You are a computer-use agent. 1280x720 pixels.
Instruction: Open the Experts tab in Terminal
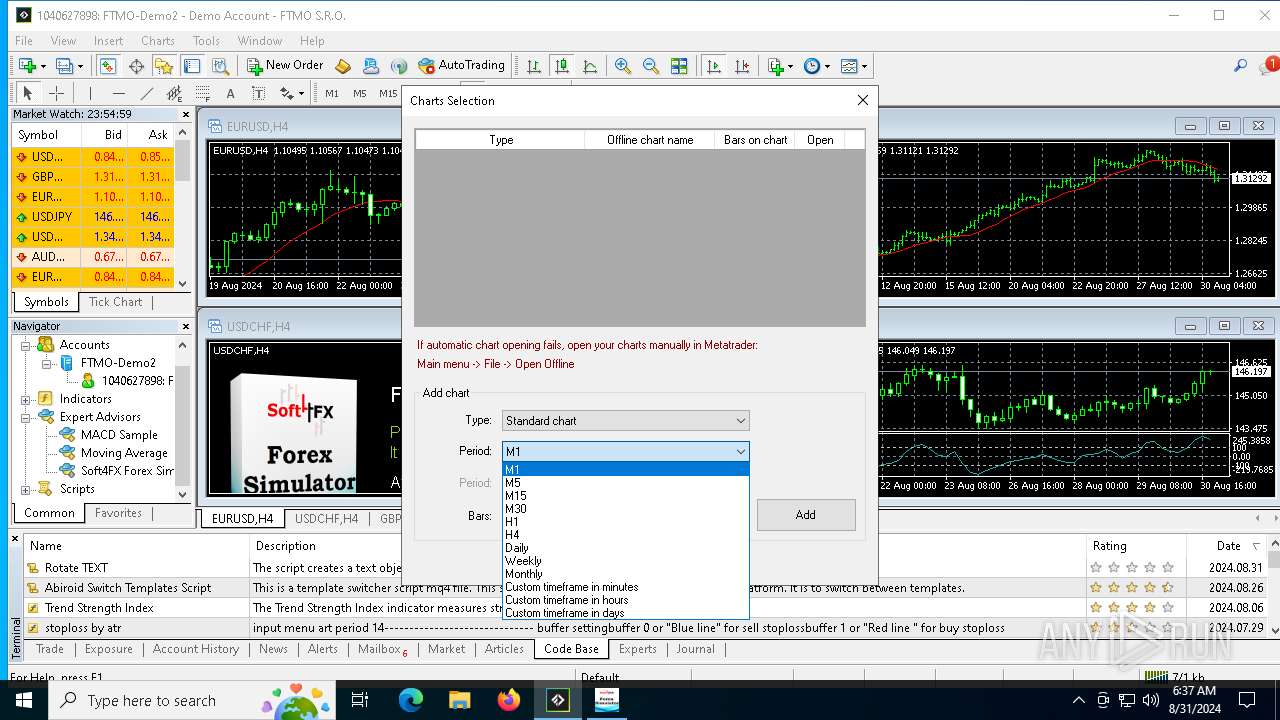pyautogui.click(x=638, y=649)
